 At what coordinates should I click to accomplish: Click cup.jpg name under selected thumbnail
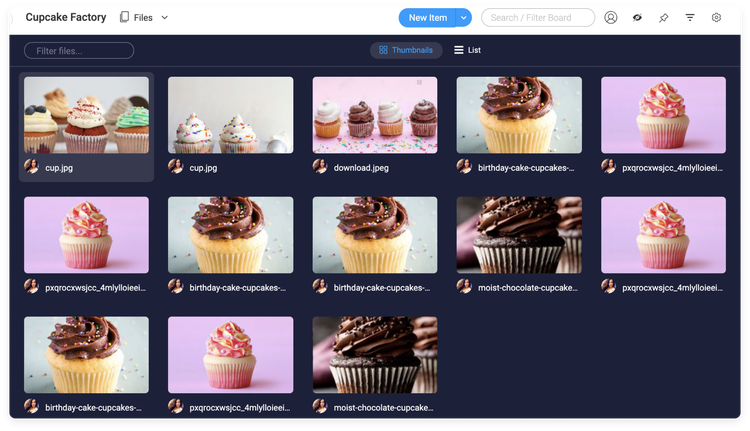tap(59, 168)
